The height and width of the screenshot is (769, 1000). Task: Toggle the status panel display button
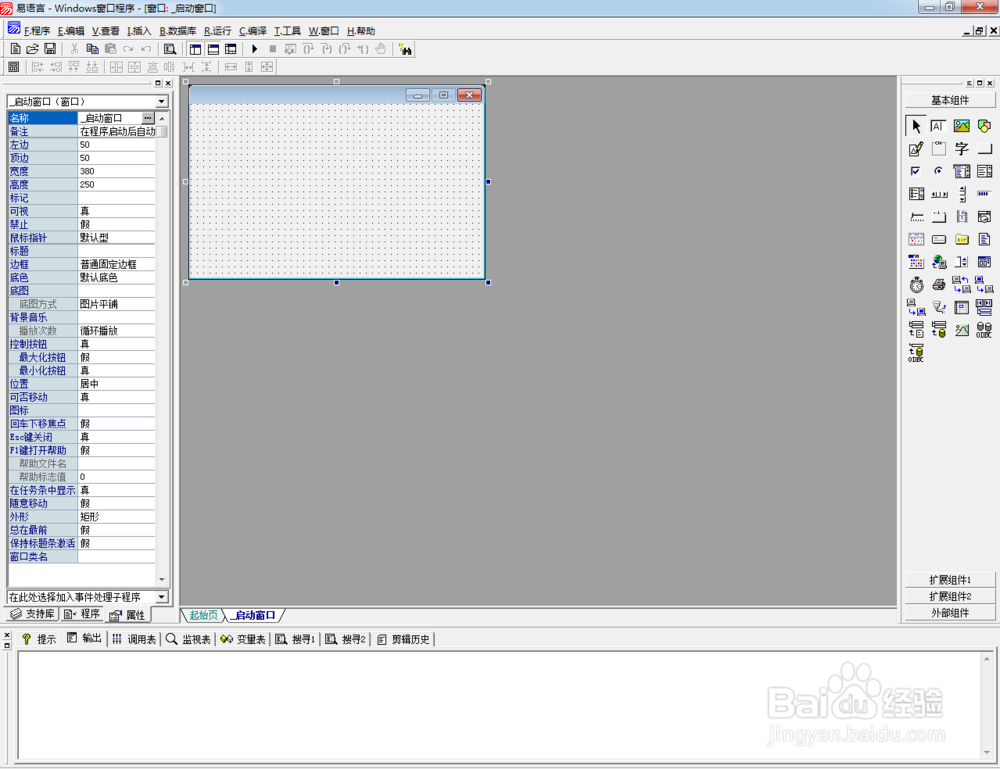(213, 49)
